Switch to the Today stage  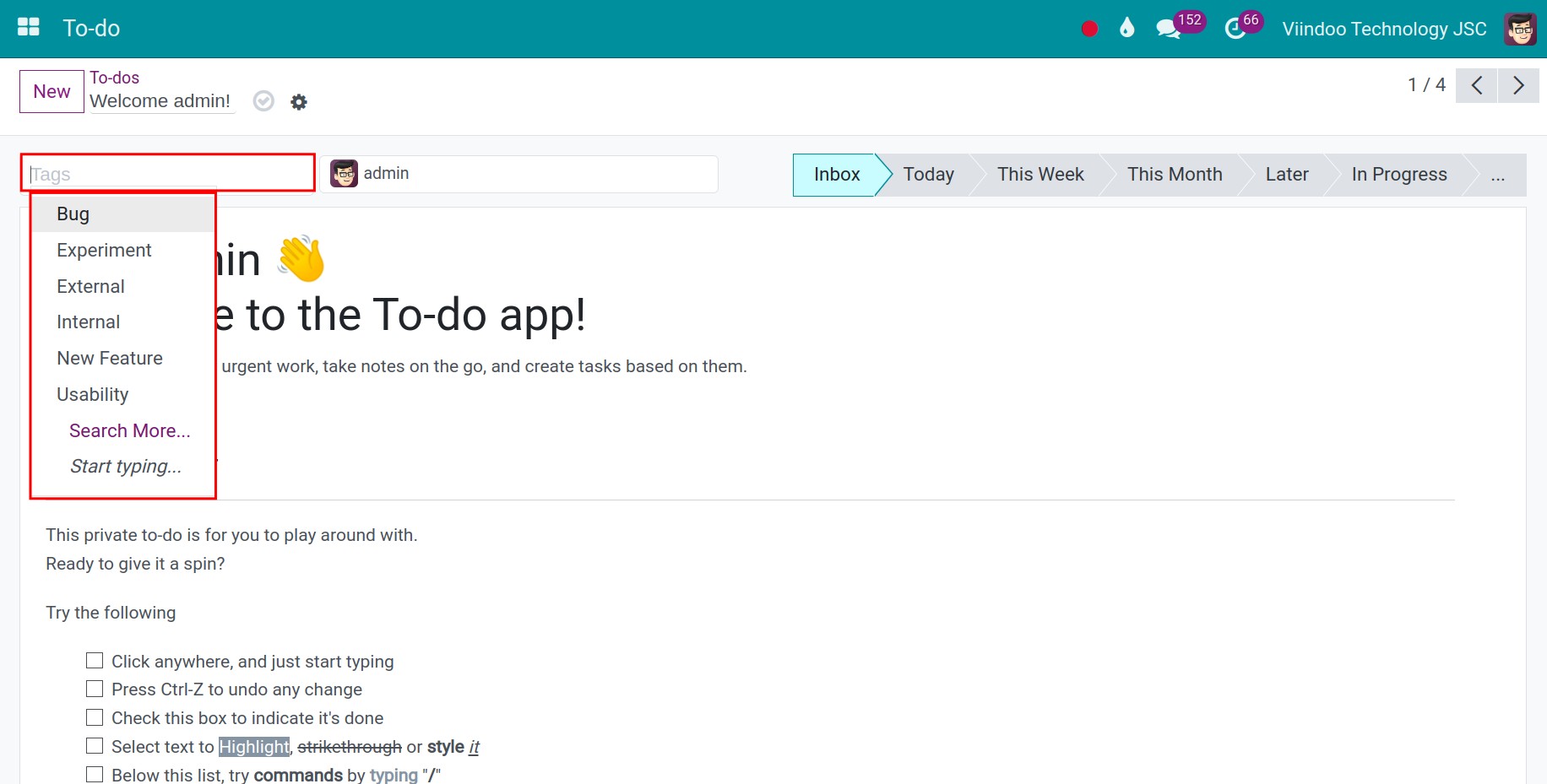pyautogui.click(x=928, y=175)
